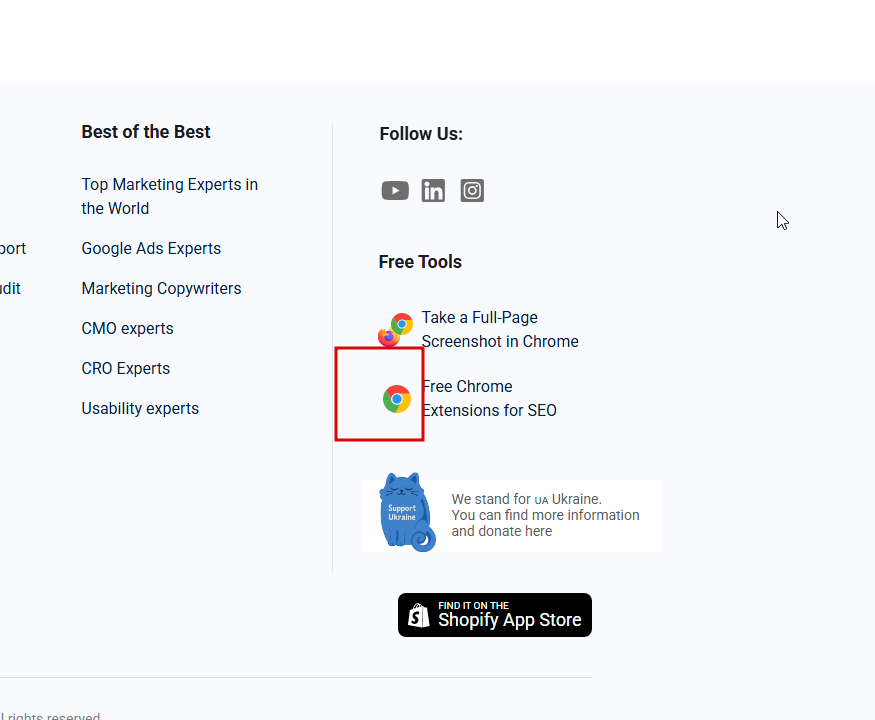Screen dimensions: 875x720
Task: Open the We stand for Ukraine donate text
Action: (x=545, y=515)
